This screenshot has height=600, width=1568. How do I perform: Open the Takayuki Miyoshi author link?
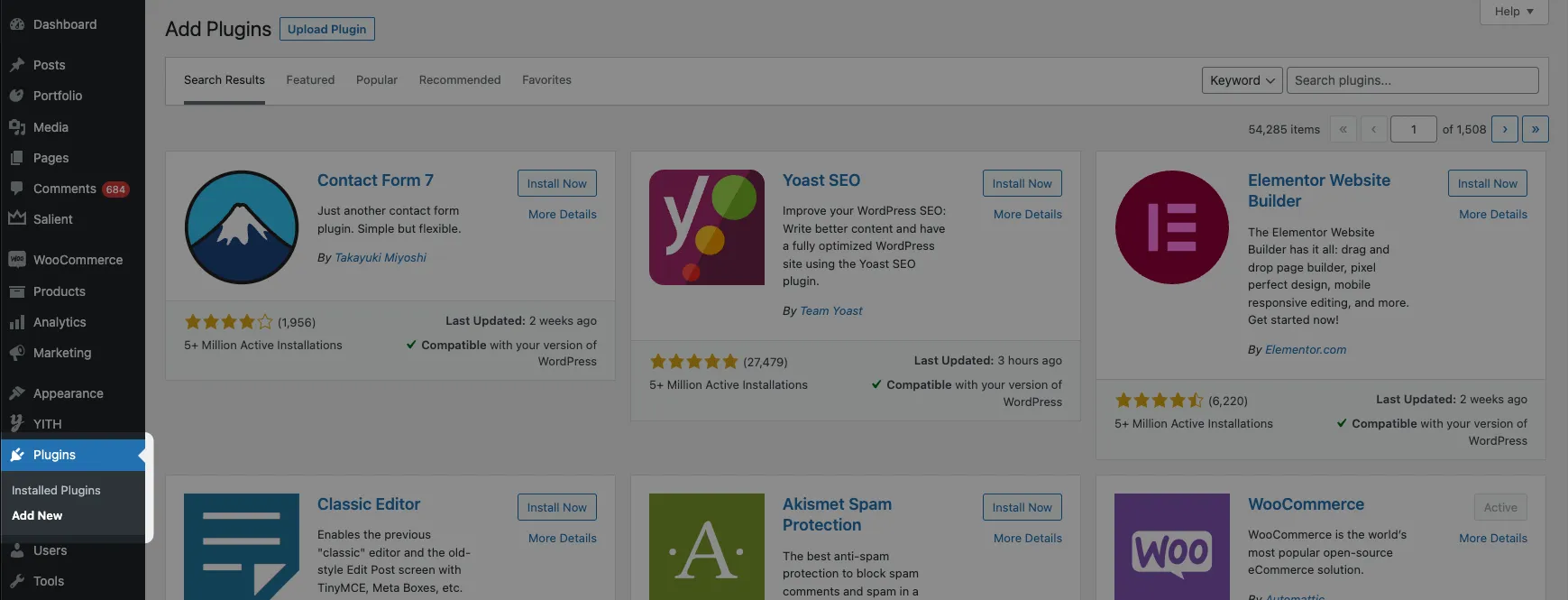[381, 258]
